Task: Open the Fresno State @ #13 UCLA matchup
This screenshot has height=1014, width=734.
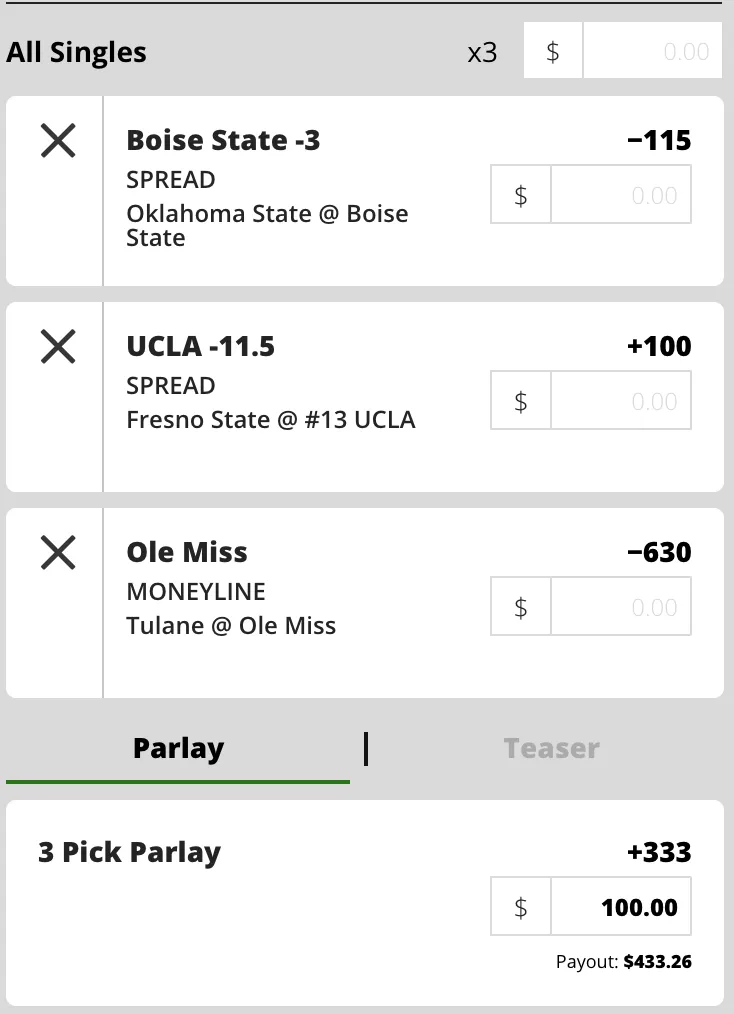Action: 270,420
